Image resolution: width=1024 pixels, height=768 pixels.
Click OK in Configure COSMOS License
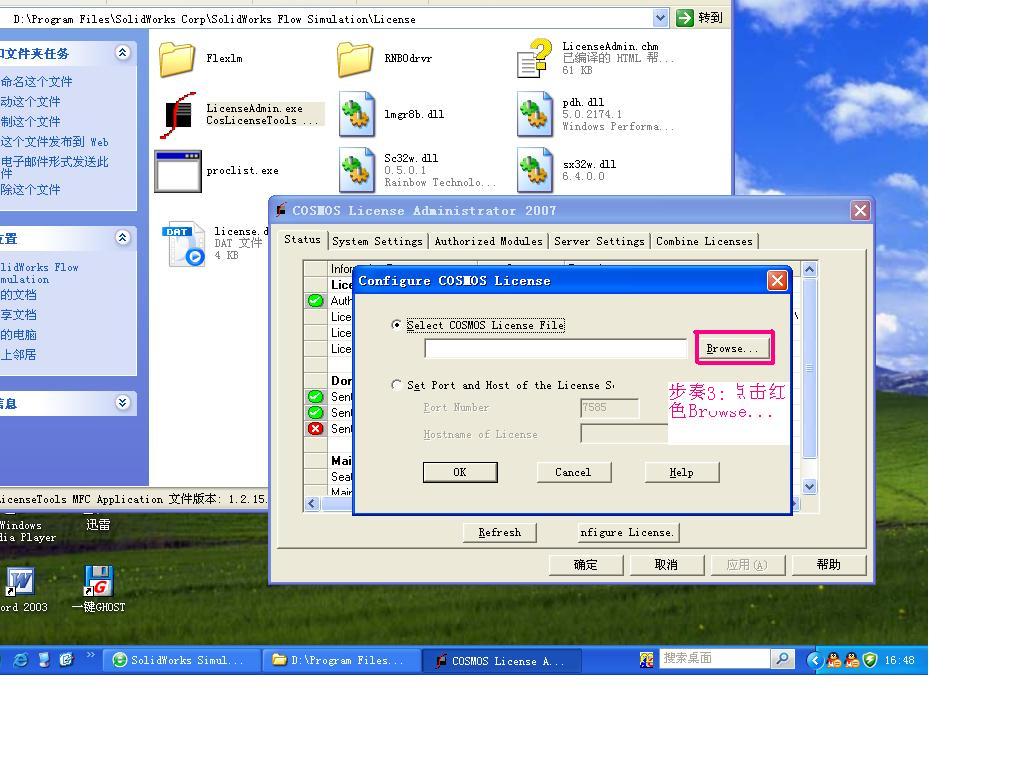460,472
